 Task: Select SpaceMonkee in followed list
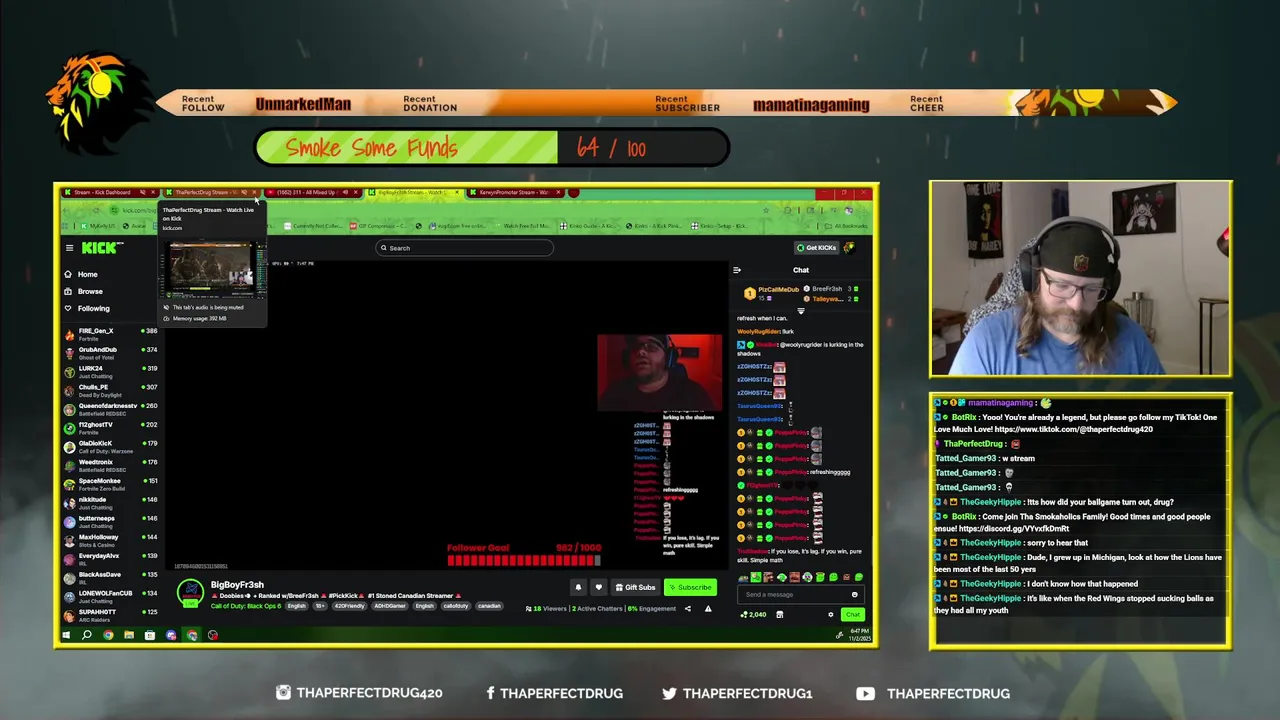[x=110, y=483]
